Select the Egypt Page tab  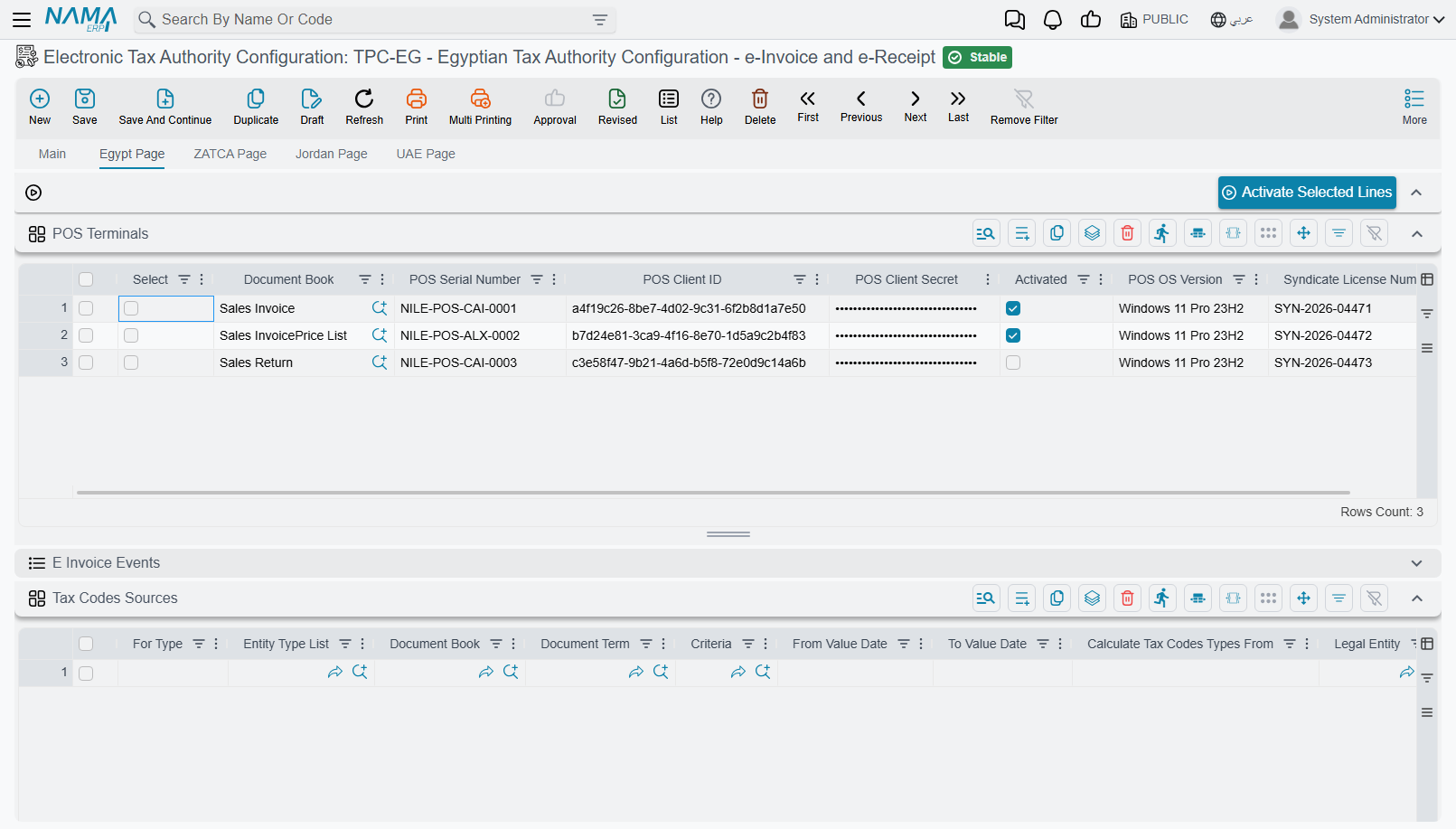[132, 154]
